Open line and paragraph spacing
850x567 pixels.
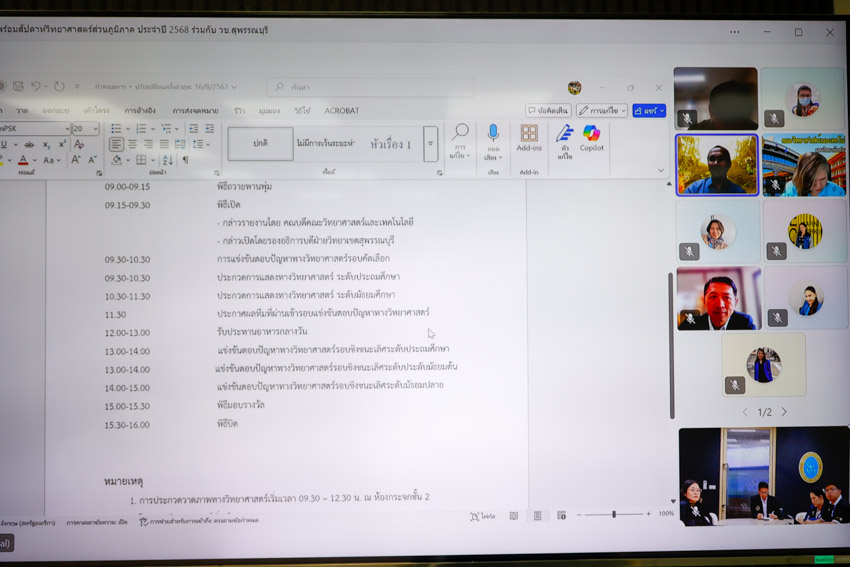pos(197,144)
